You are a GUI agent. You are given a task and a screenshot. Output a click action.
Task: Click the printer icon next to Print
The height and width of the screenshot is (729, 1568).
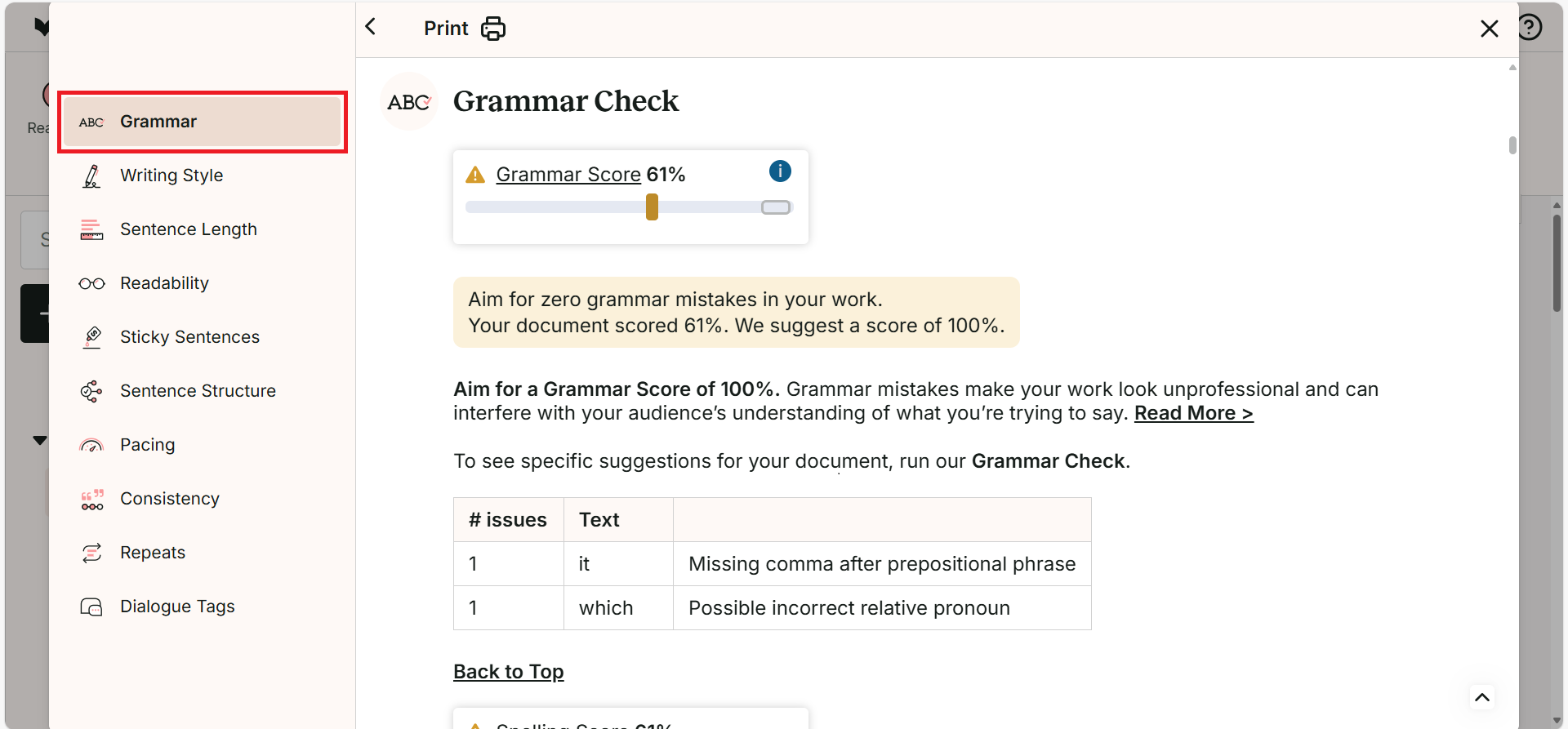click(x=493, y=29)
